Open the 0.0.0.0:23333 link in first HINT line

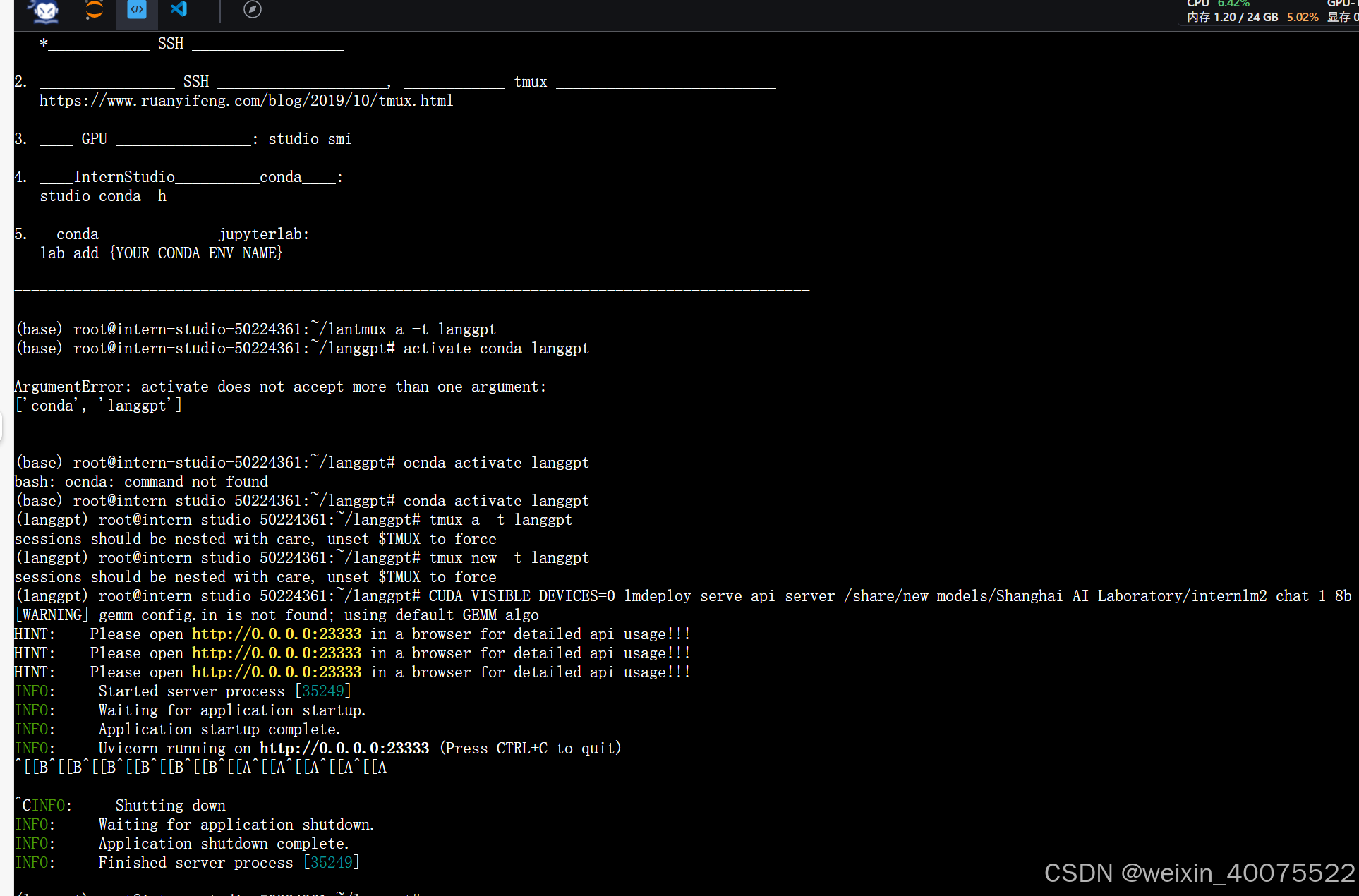[277, 634]
